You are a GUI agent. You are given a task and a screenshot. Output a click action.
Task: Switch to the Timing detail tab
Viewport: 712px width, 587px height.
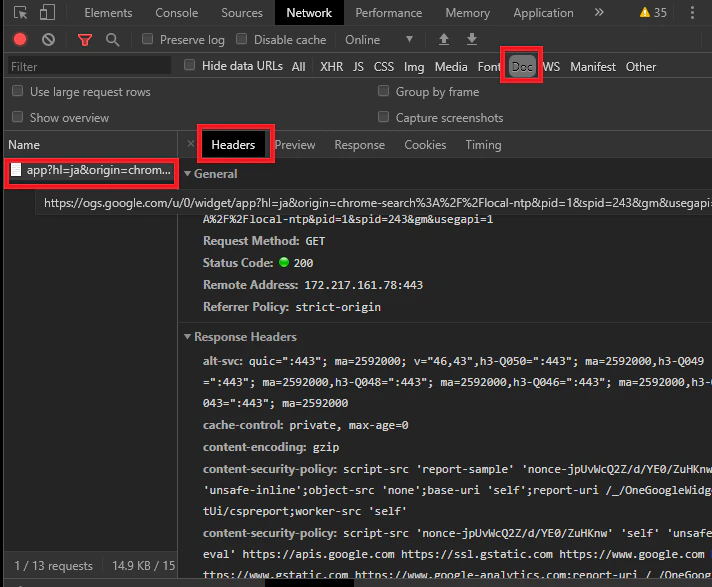point(483,145)
